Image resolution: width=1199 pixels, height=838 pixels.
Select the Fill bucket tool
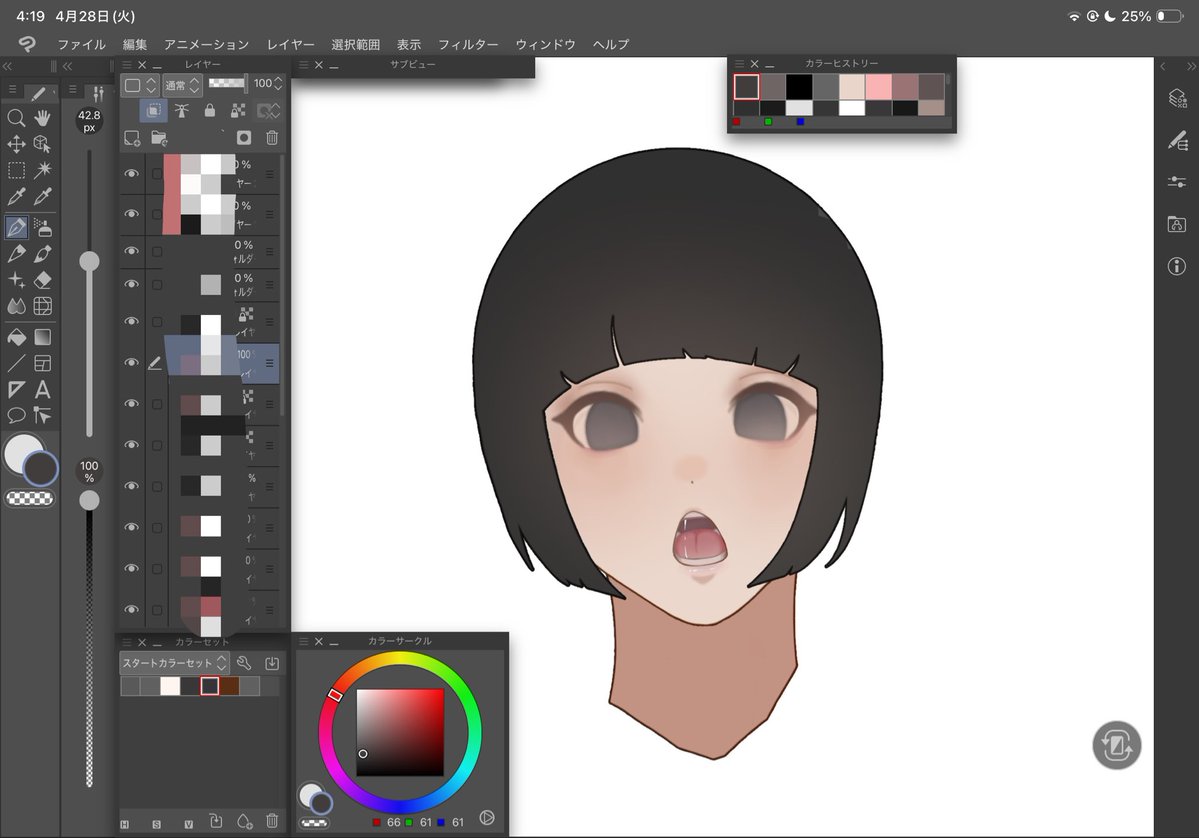click(16, 337)
